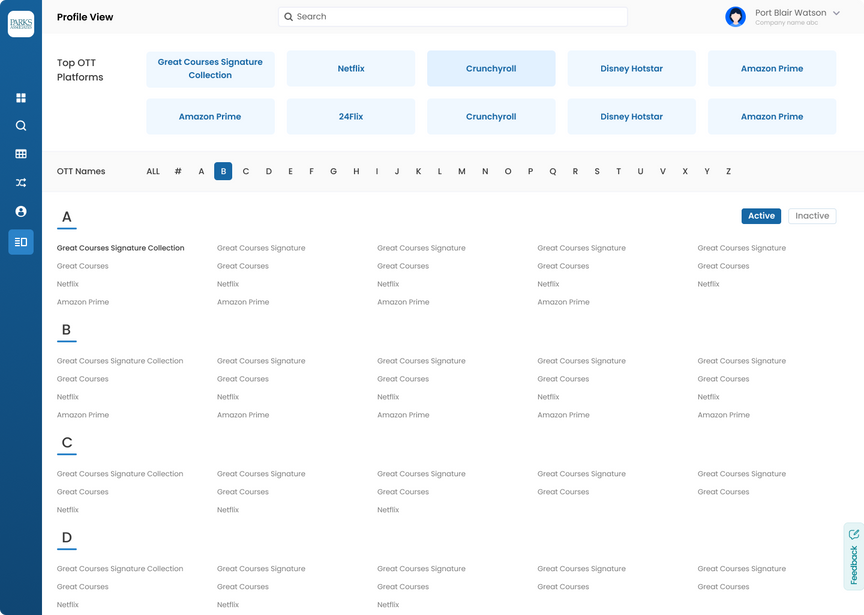This screenshot has width=864, height=615.
Task: Toggle the Active status filter
Action: [x=761, y=216]
